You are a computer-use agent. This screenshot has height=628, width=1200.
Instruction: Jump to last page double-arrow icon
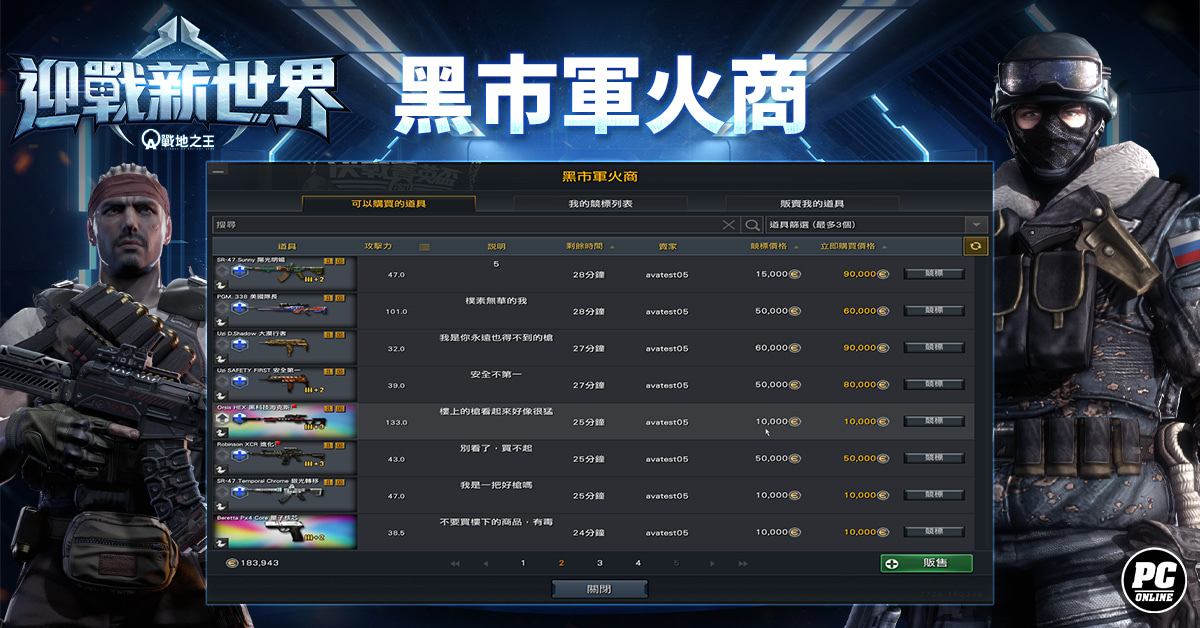(x=742, y=564)
